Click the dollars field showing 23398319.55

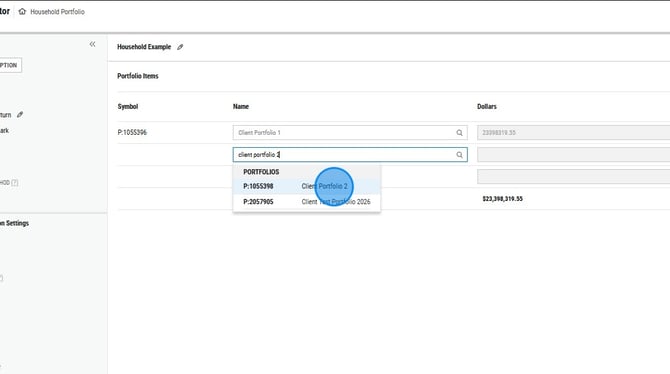click(573, 133)
